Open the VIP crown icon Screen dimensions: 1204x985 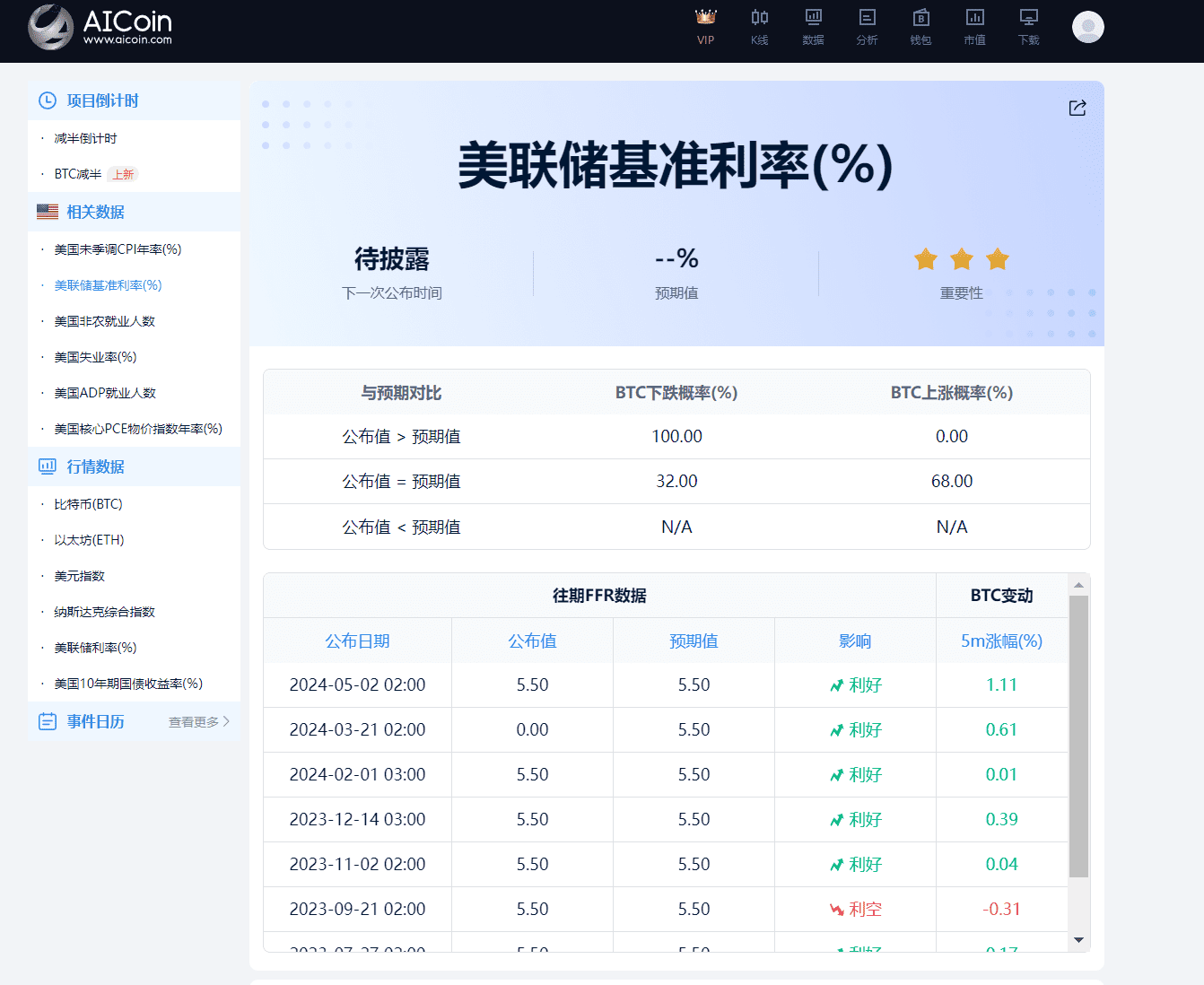(706, 17)
